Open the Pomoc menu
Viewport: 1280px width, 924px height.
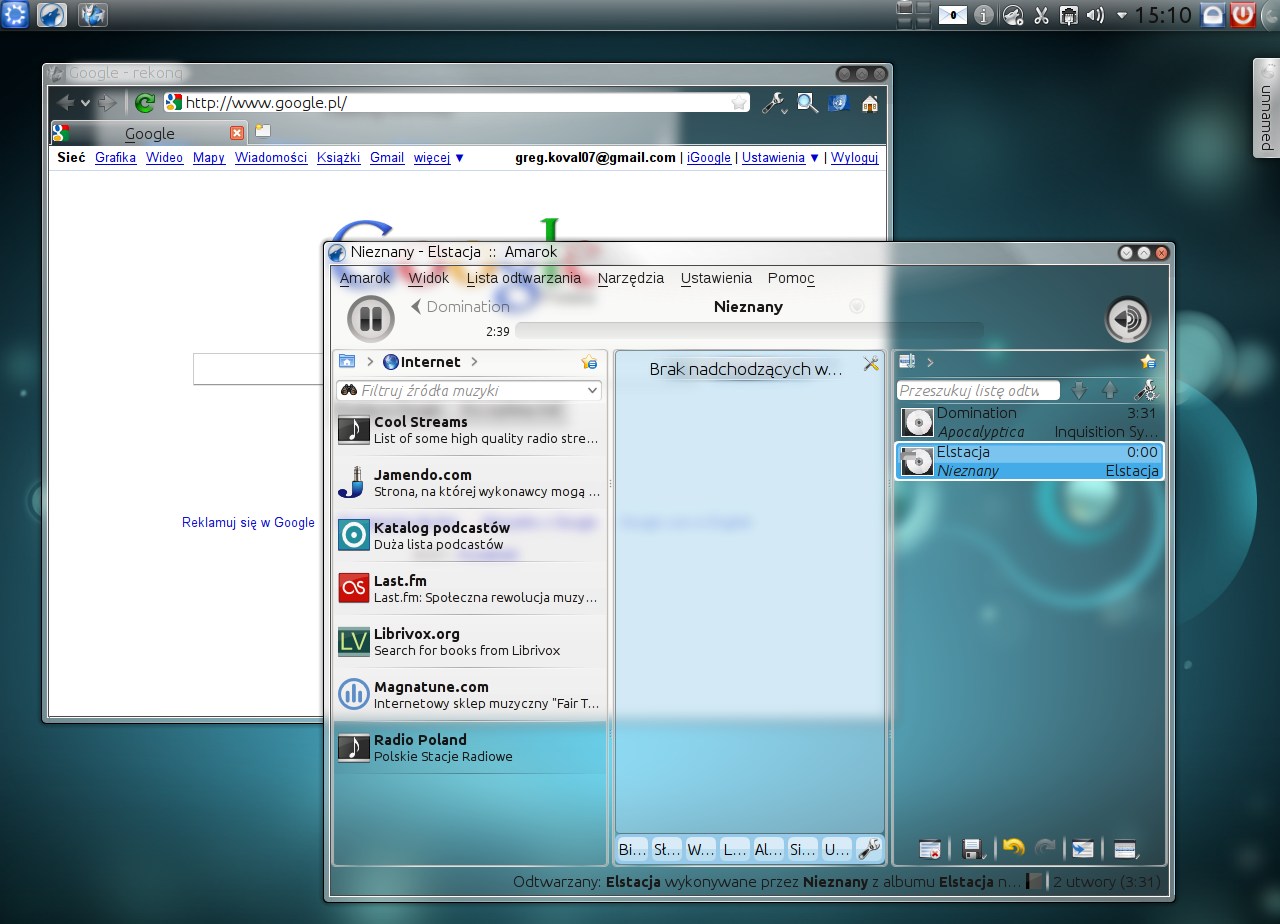click(x=791, y=278)
